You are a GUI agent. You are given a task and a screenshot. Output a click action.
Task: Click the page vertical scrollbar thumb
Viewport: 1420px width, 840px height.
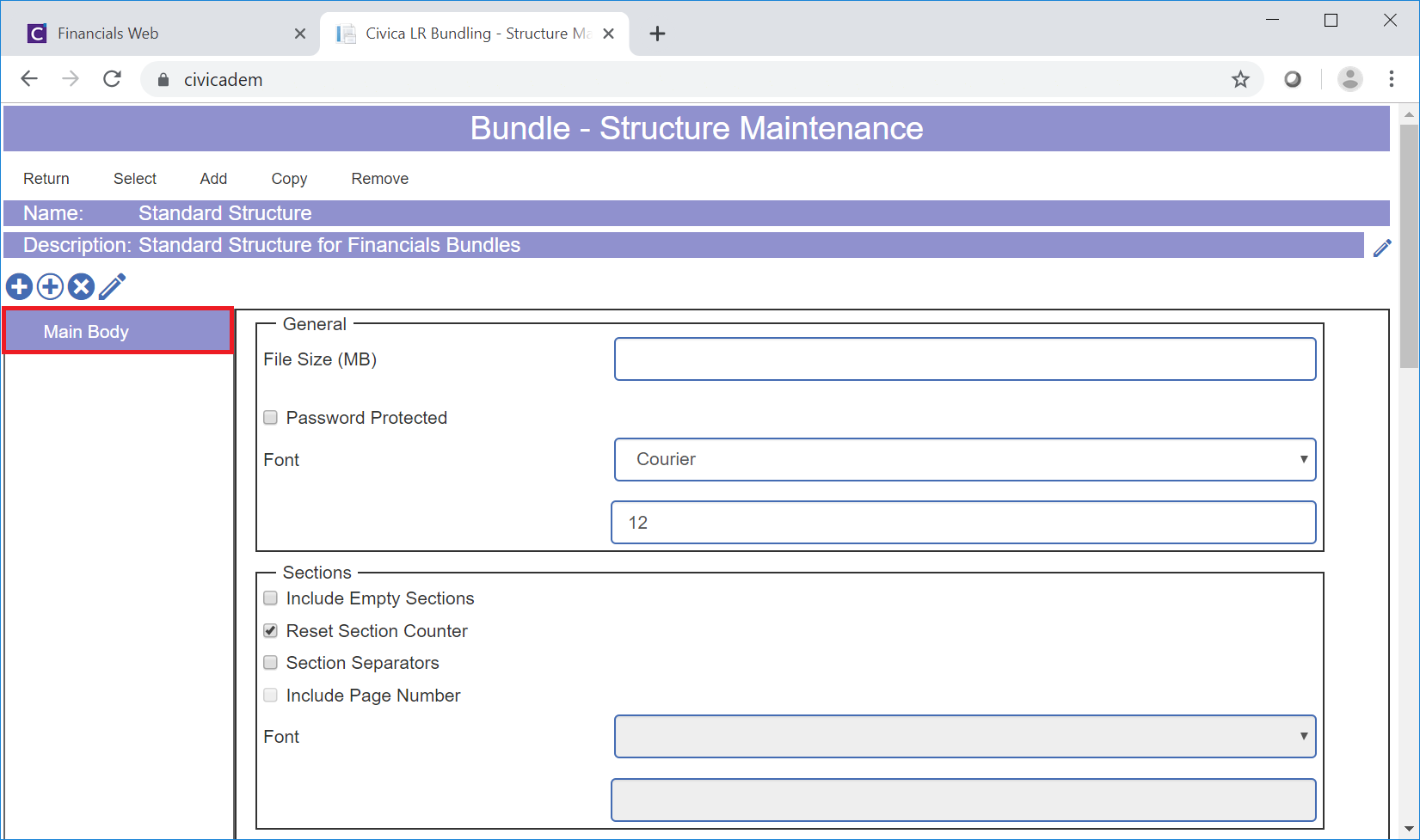(x=1409, y=246)
